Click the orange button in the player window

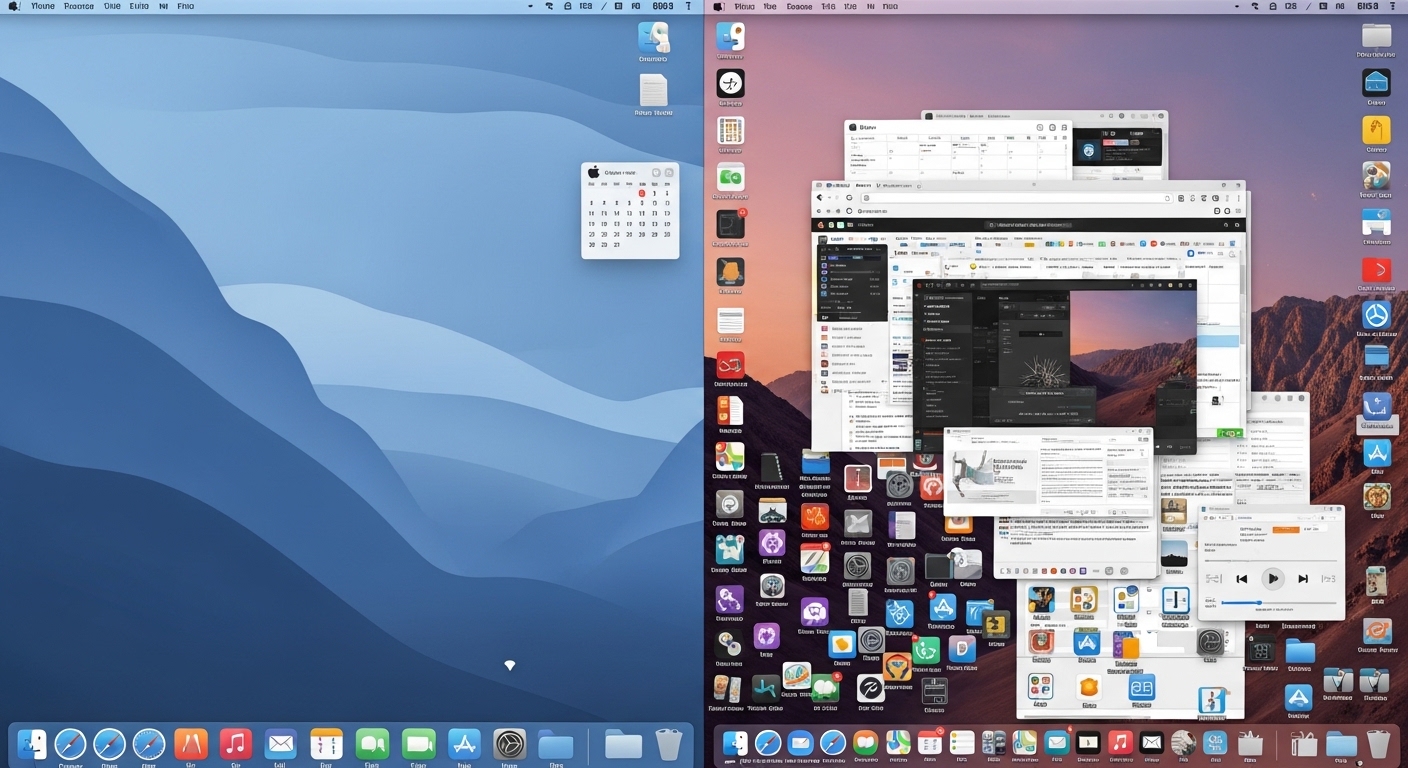(x=1285, y=529)
